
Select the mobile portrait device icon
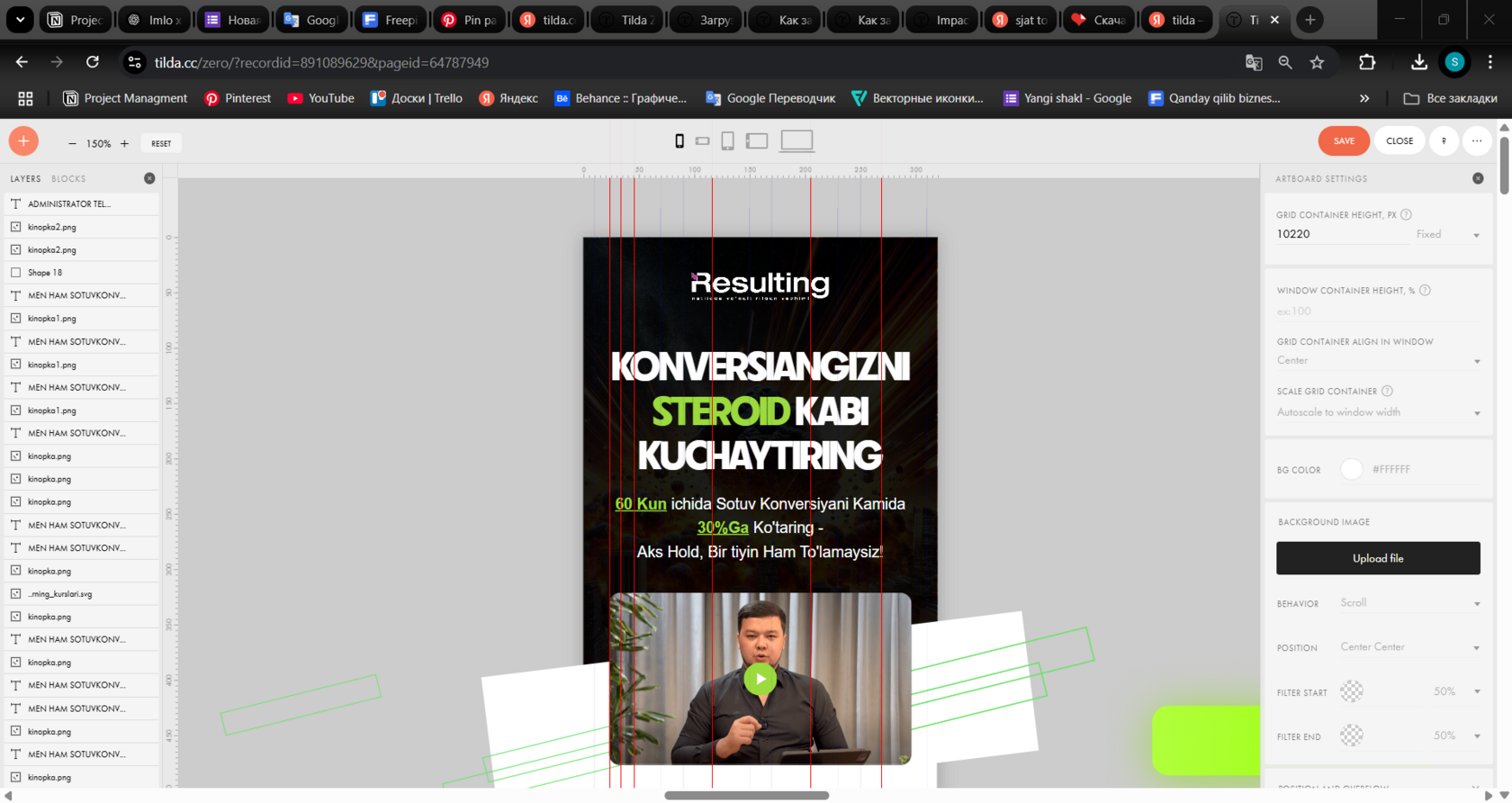click(x=679, y=141)
